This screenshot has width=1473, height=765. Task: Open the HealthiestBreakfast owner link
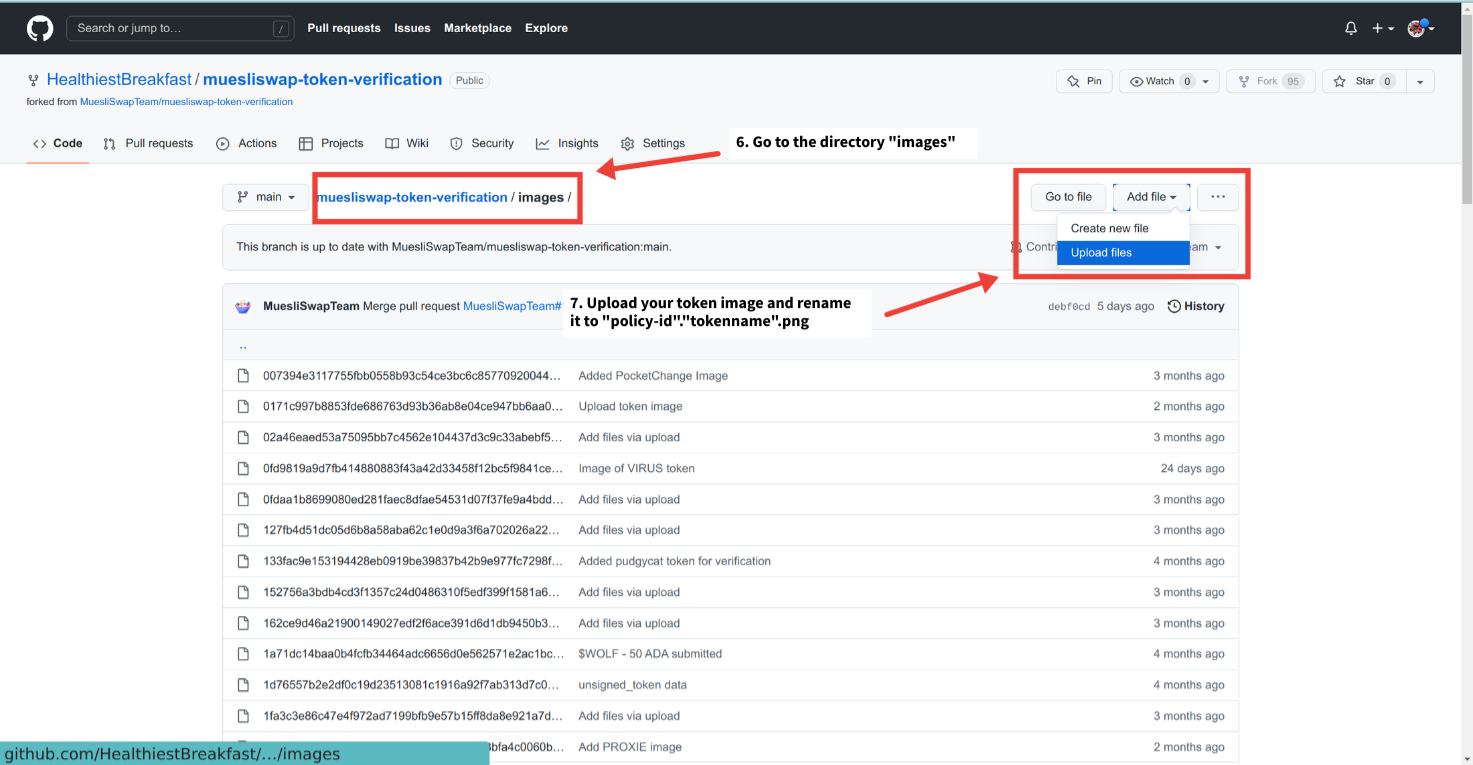(x=119, y=80)
